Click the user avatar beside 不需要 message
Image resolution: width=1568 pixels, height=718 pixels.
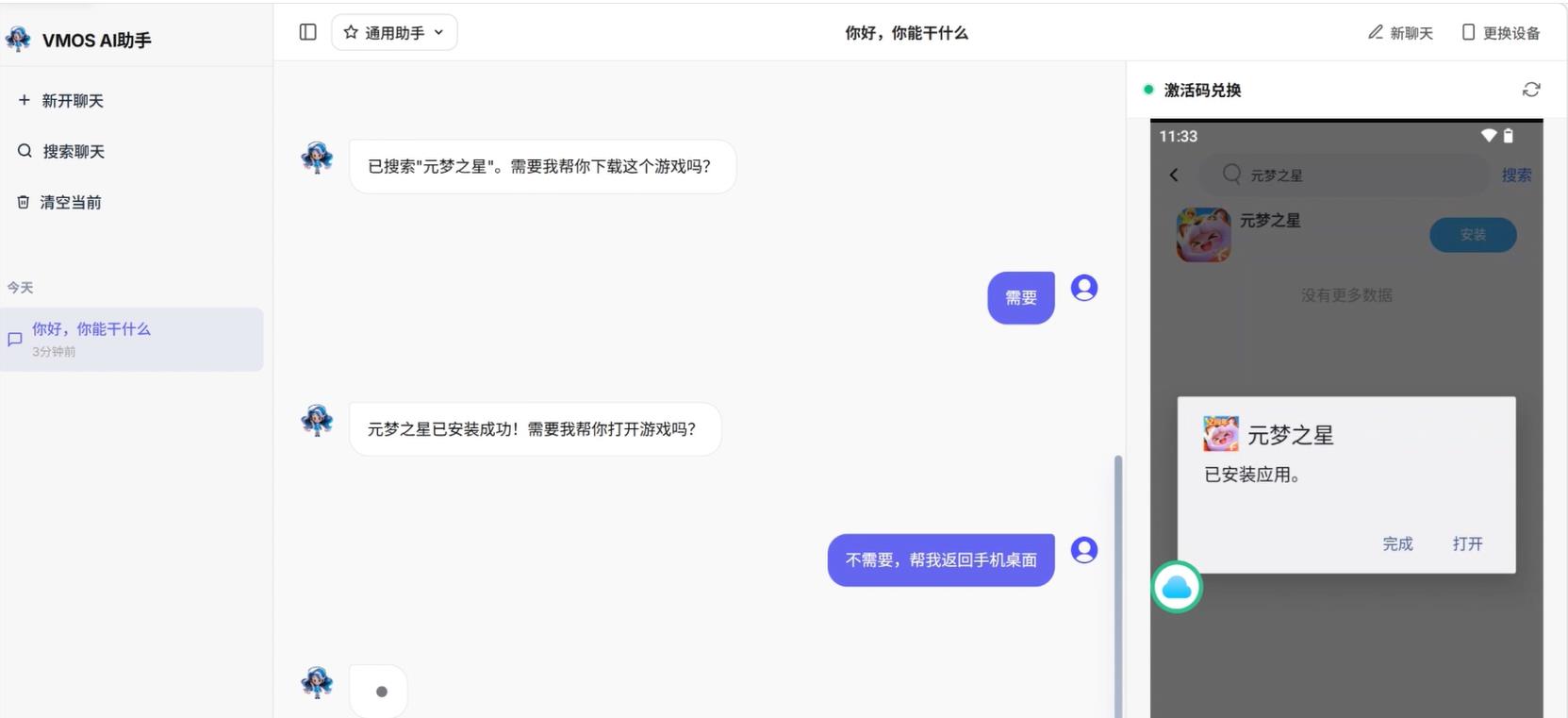[1084, 550]
